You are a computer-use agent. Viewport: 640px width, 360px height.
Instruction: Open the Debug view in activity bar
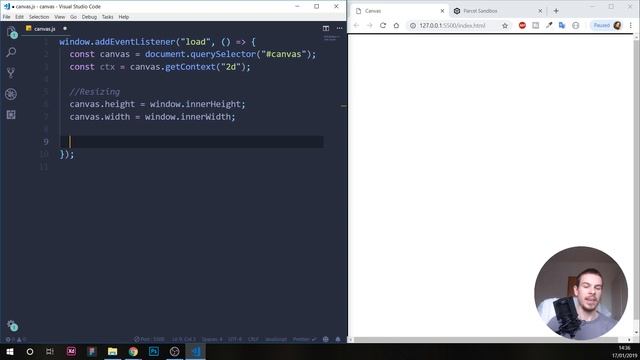(11, 94)
